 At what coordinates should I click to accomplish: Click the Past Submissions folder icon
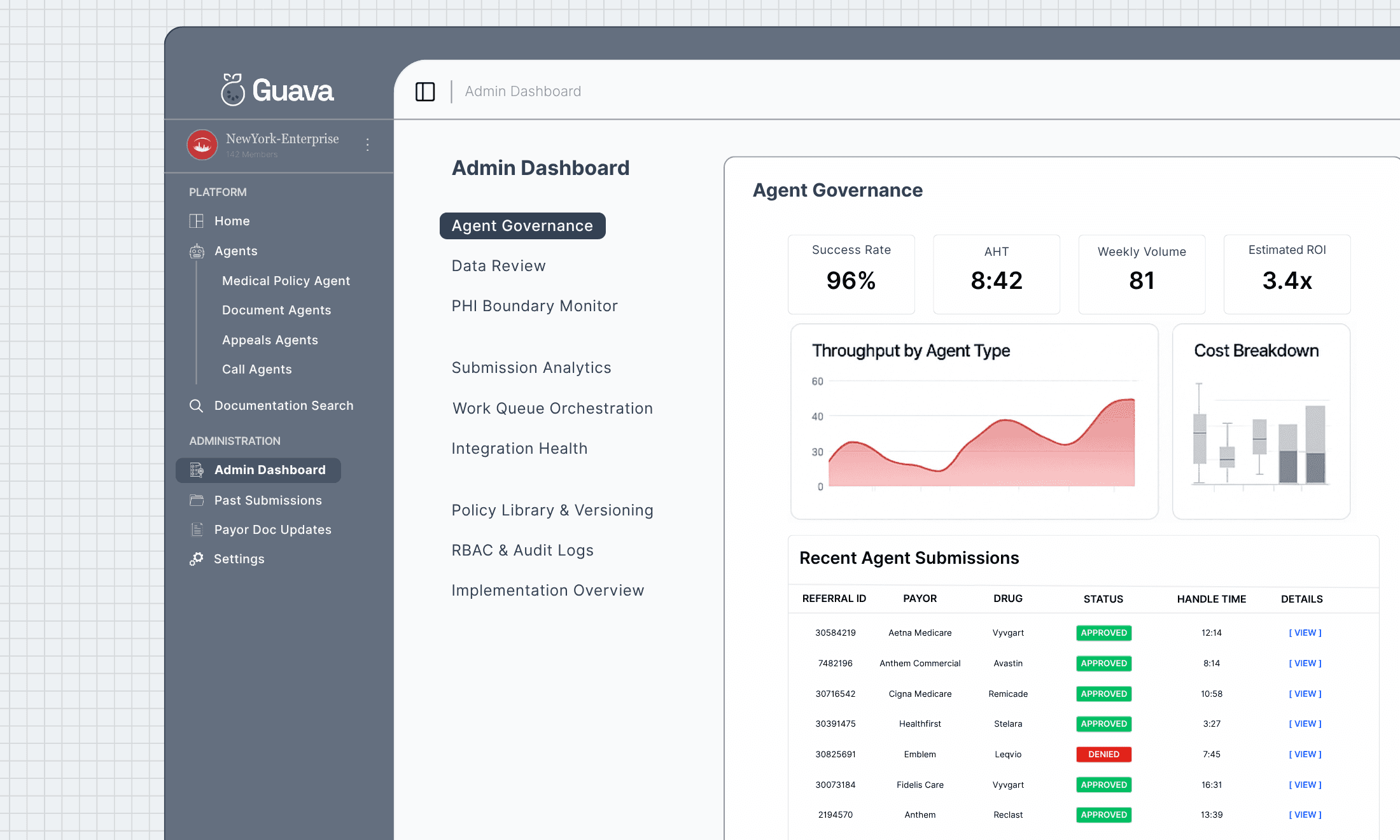(x=197, y=500)
